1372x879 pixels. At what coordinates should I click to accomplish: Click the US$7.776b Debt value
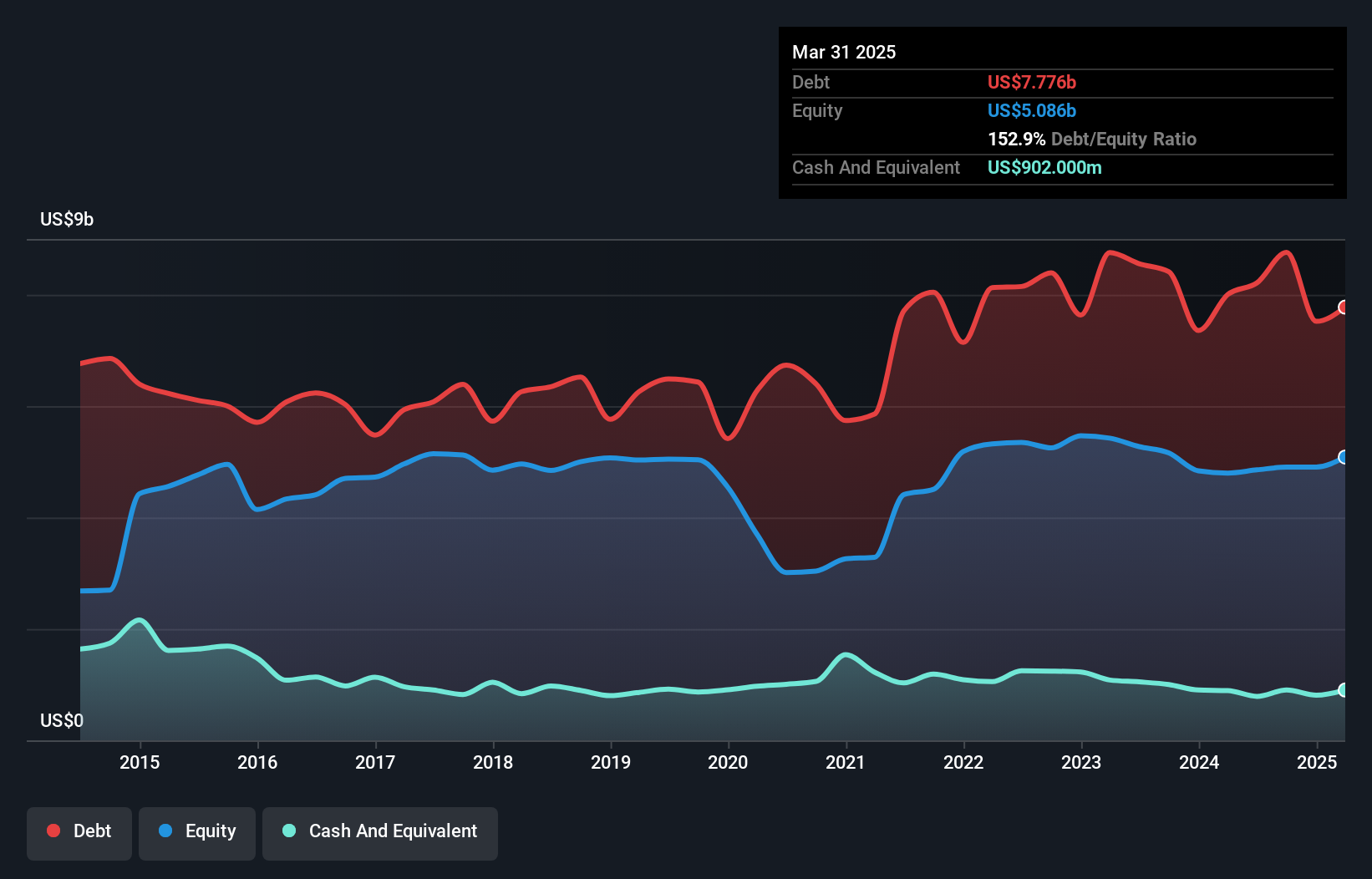click(1032, 82)
